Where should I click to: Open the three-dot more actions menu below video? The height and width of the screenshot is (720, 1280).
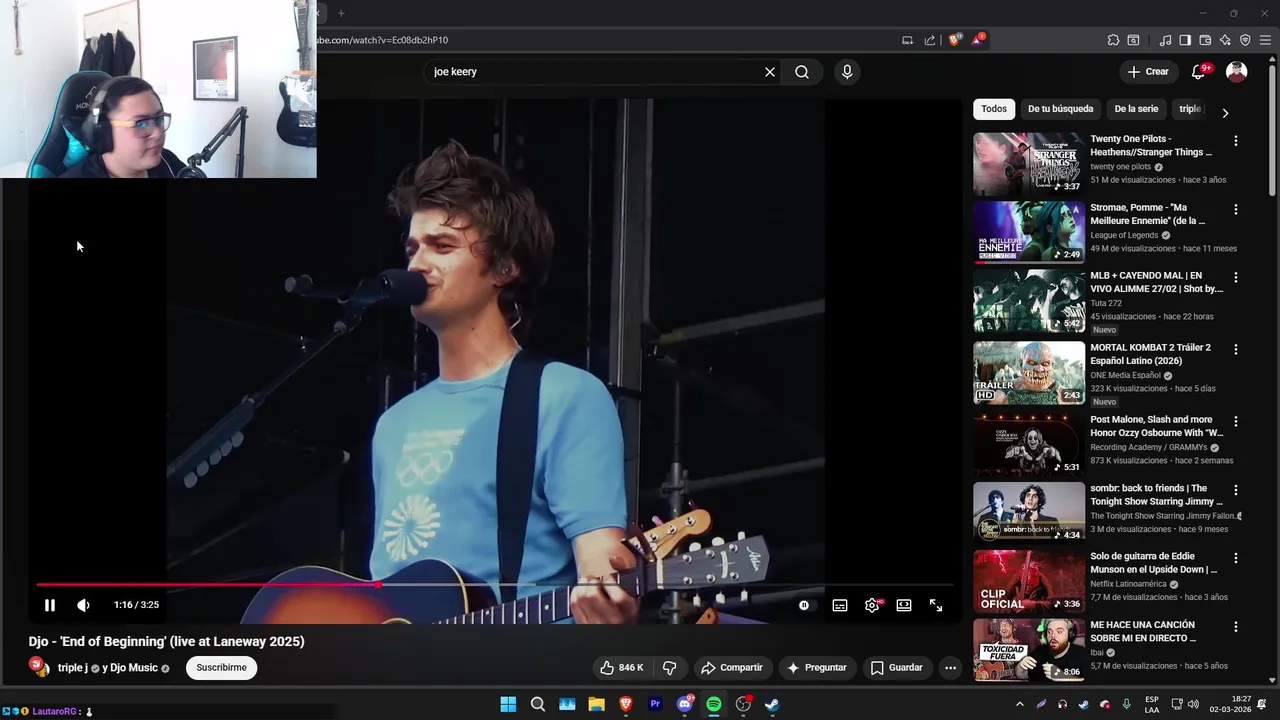pyautogui.click(x=950, y=668)
